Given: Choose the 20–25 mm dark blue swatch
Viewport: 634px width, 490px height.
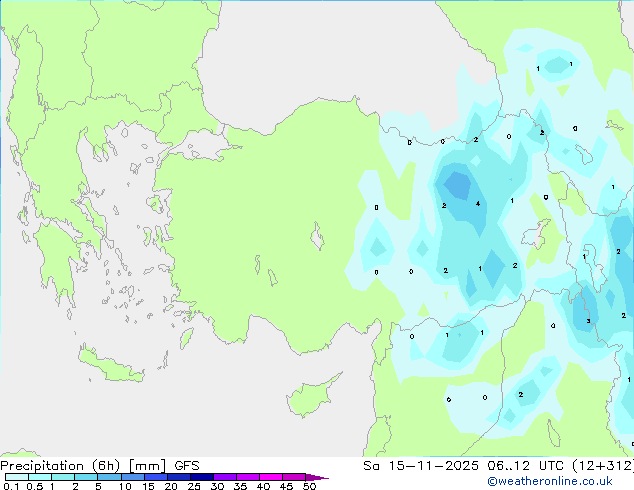Looking at the screenshot, I should point(178,477).
